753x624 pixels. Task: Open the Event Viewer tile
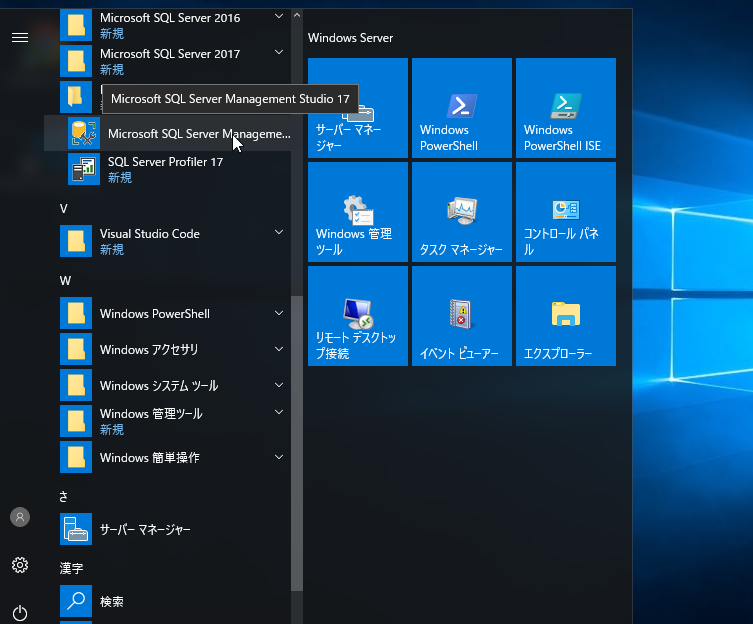[461, 316]
